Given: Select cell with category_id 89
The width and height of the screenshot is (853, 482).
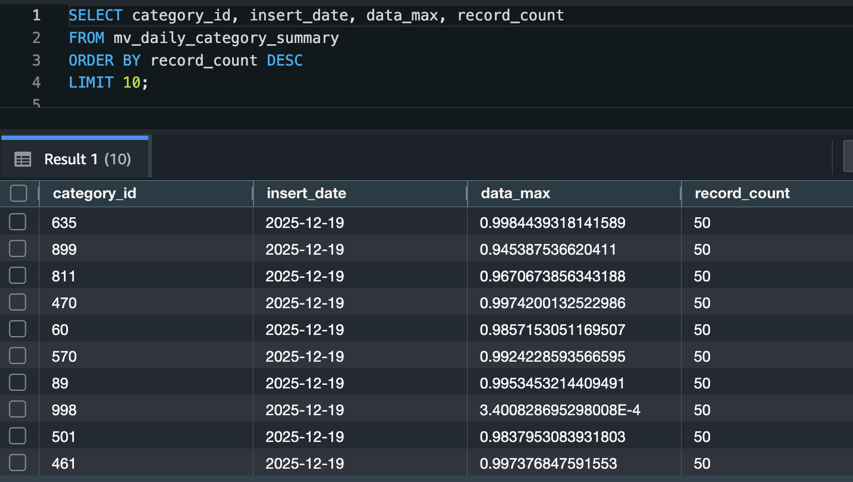Looking at the screenshot, I should tap(146, 382).
